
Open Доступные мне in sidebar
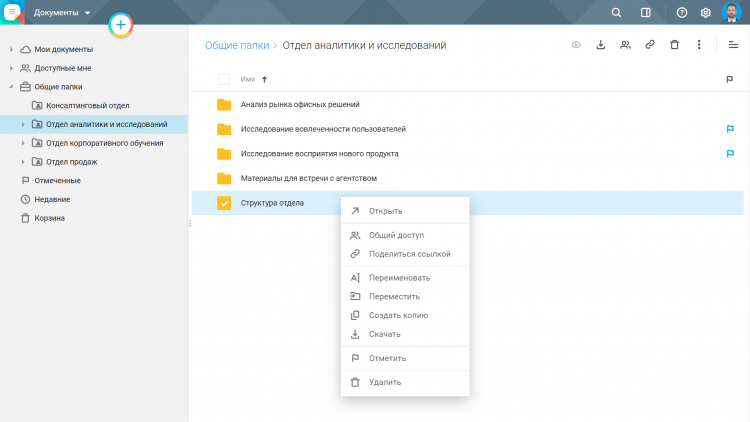[x=63, y=68]
